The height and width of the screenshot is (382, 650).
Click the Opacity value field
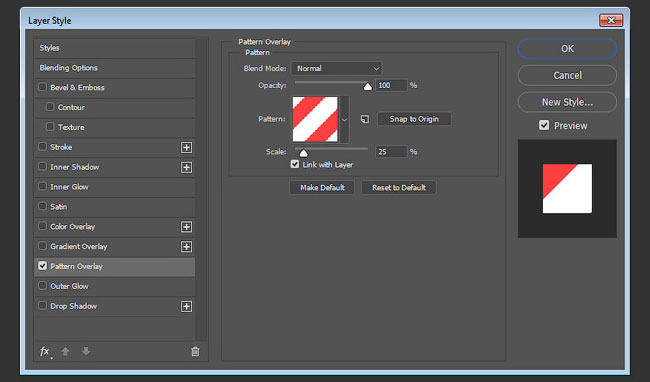pos(391,85)
